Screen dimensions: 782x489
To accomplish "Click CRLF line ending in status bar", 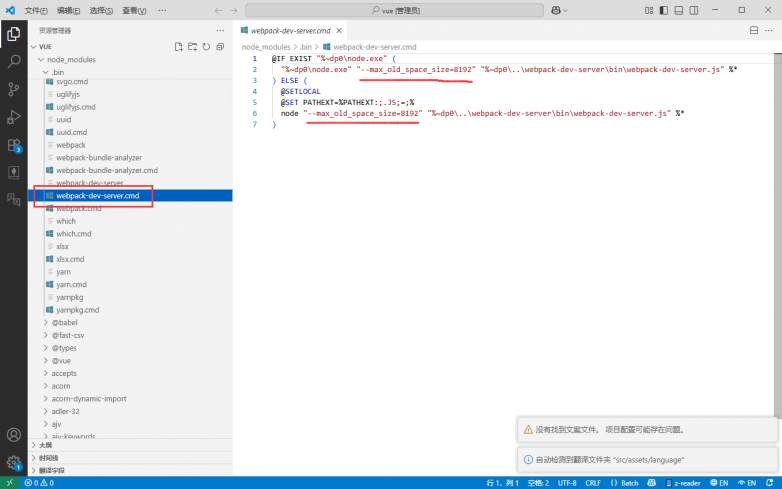I will pyautogui.click(x=593, y=482).
